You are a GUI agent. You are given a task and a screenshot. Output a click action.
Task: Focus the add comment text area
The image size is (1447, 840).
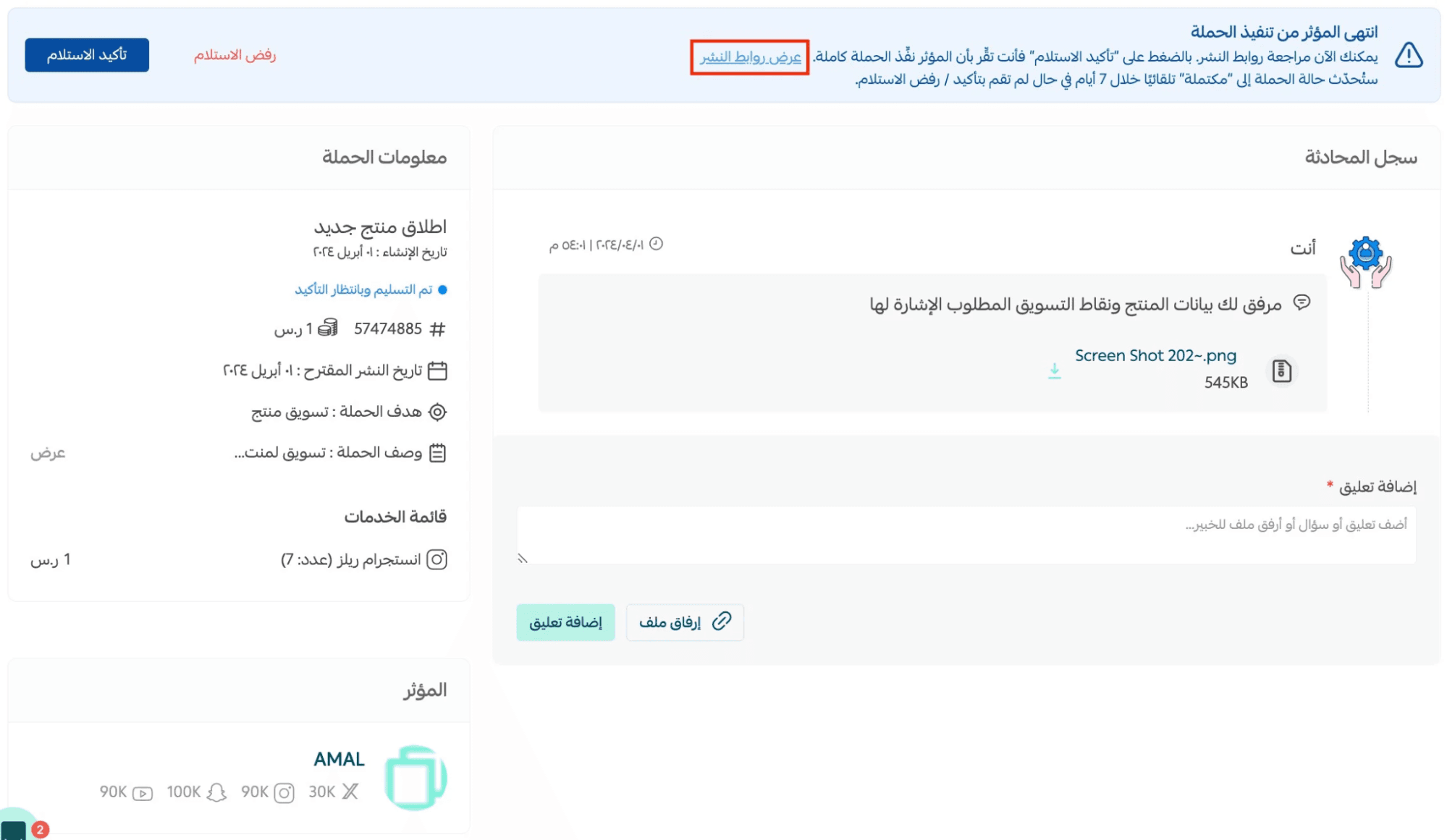[x=966, y=535]
